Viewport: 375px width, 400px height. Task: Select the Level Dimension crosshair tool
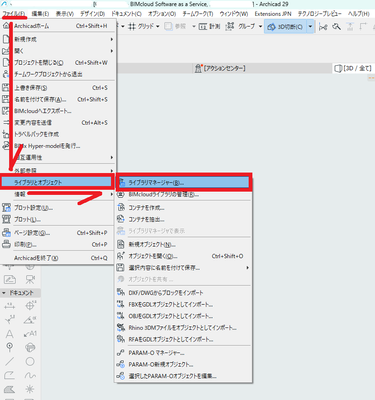[x=30, y=305]
